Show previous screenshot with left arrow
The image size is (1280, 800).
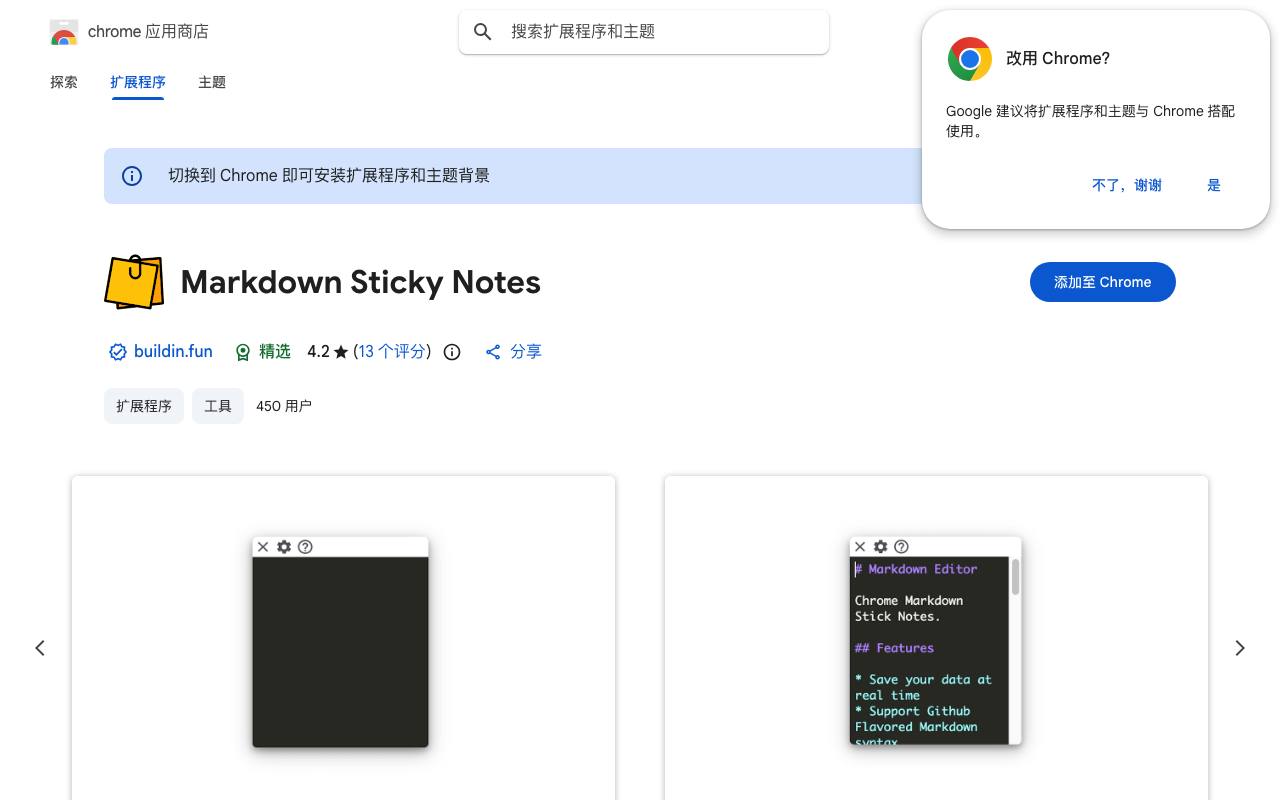pyautogui.click(x=40, y=648)
